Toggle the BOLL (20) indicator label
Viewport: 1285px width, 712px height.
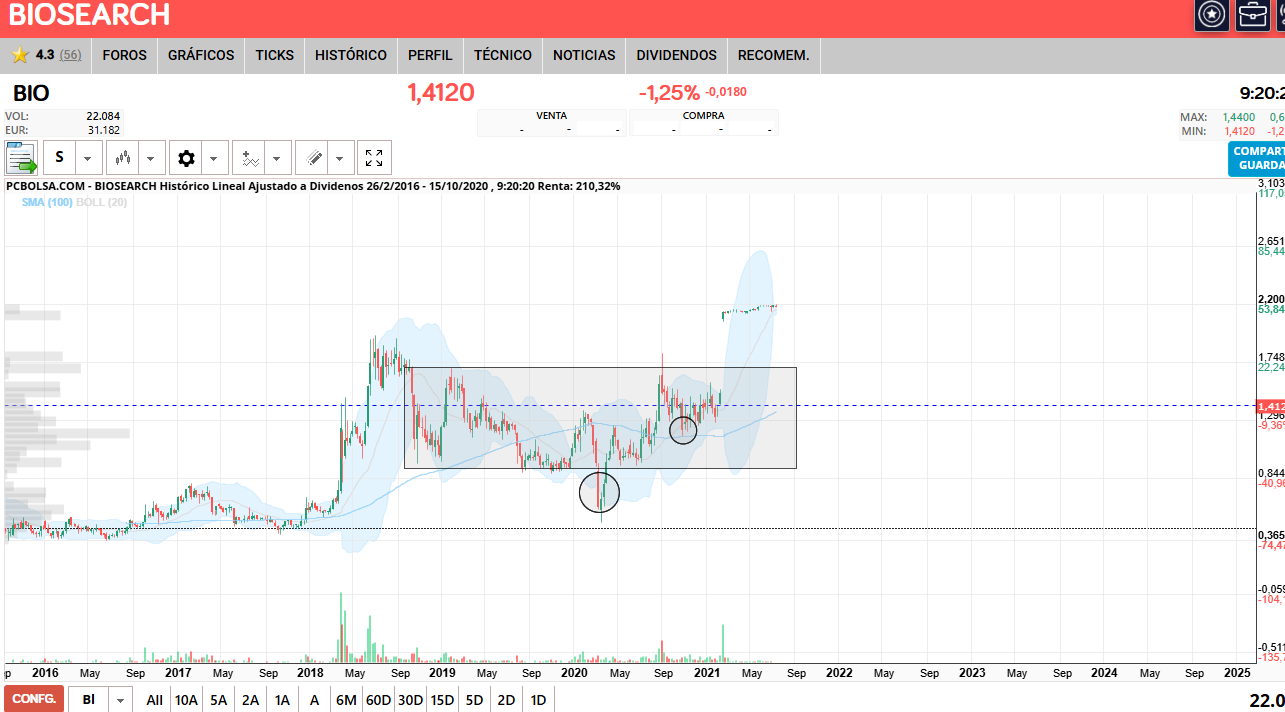pos(101,202)
